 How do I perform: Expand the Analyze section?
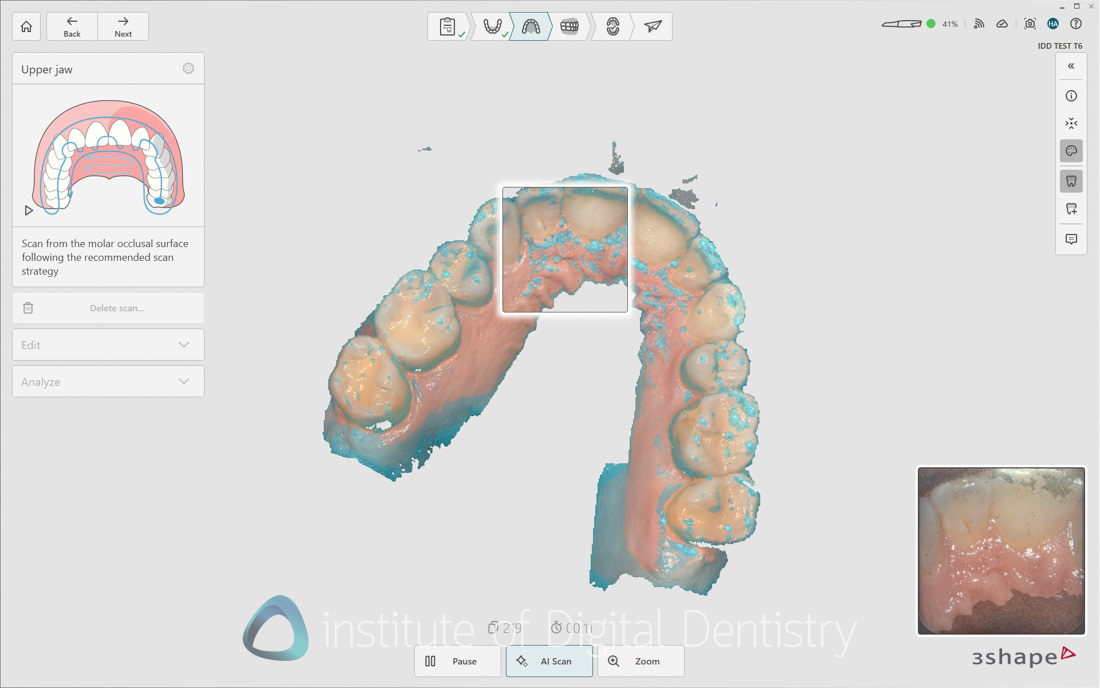point(107,381)
